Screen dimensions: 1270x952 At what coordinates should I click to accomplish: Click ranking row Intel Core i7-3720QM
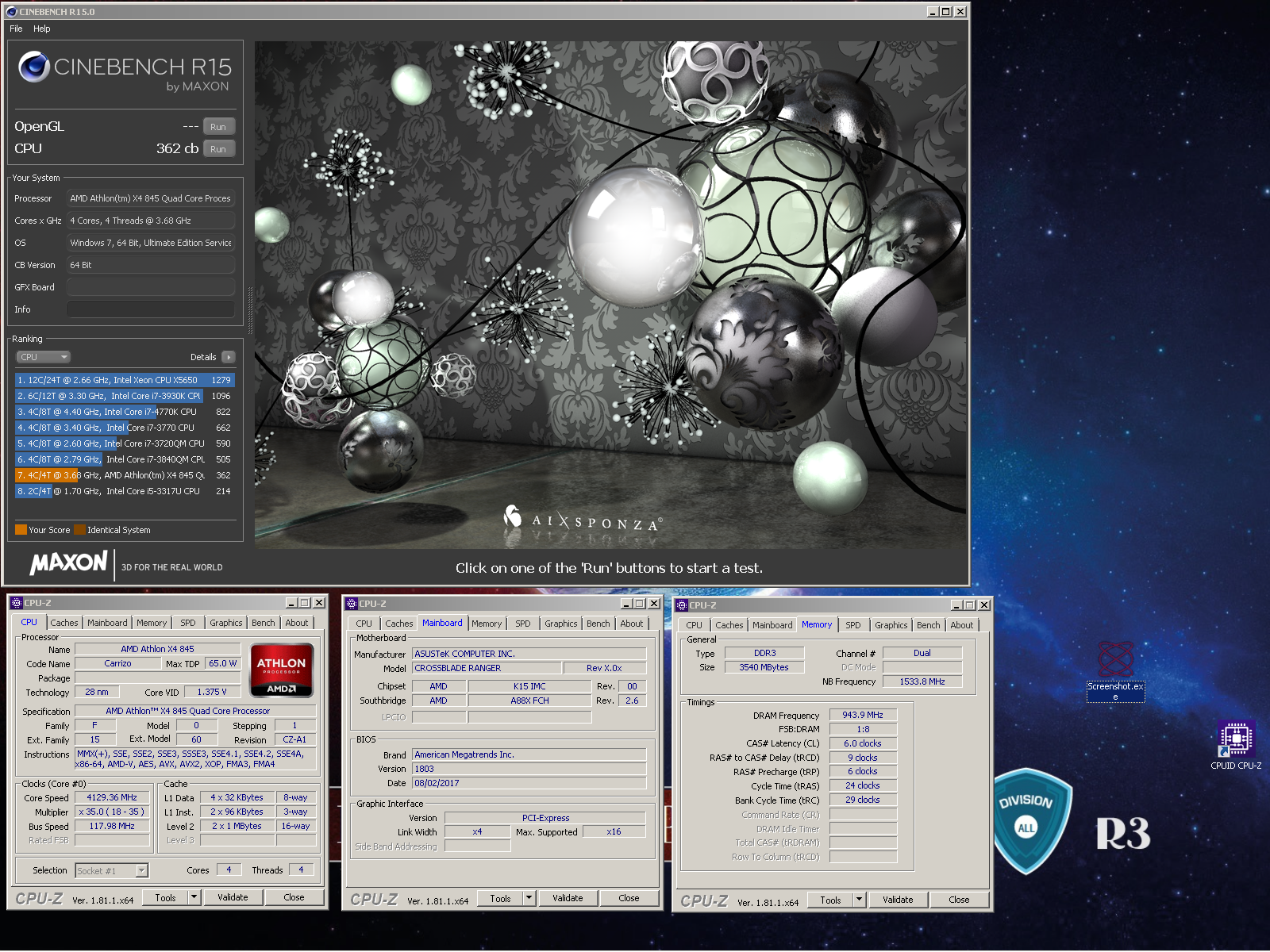[x=125, y=443]
